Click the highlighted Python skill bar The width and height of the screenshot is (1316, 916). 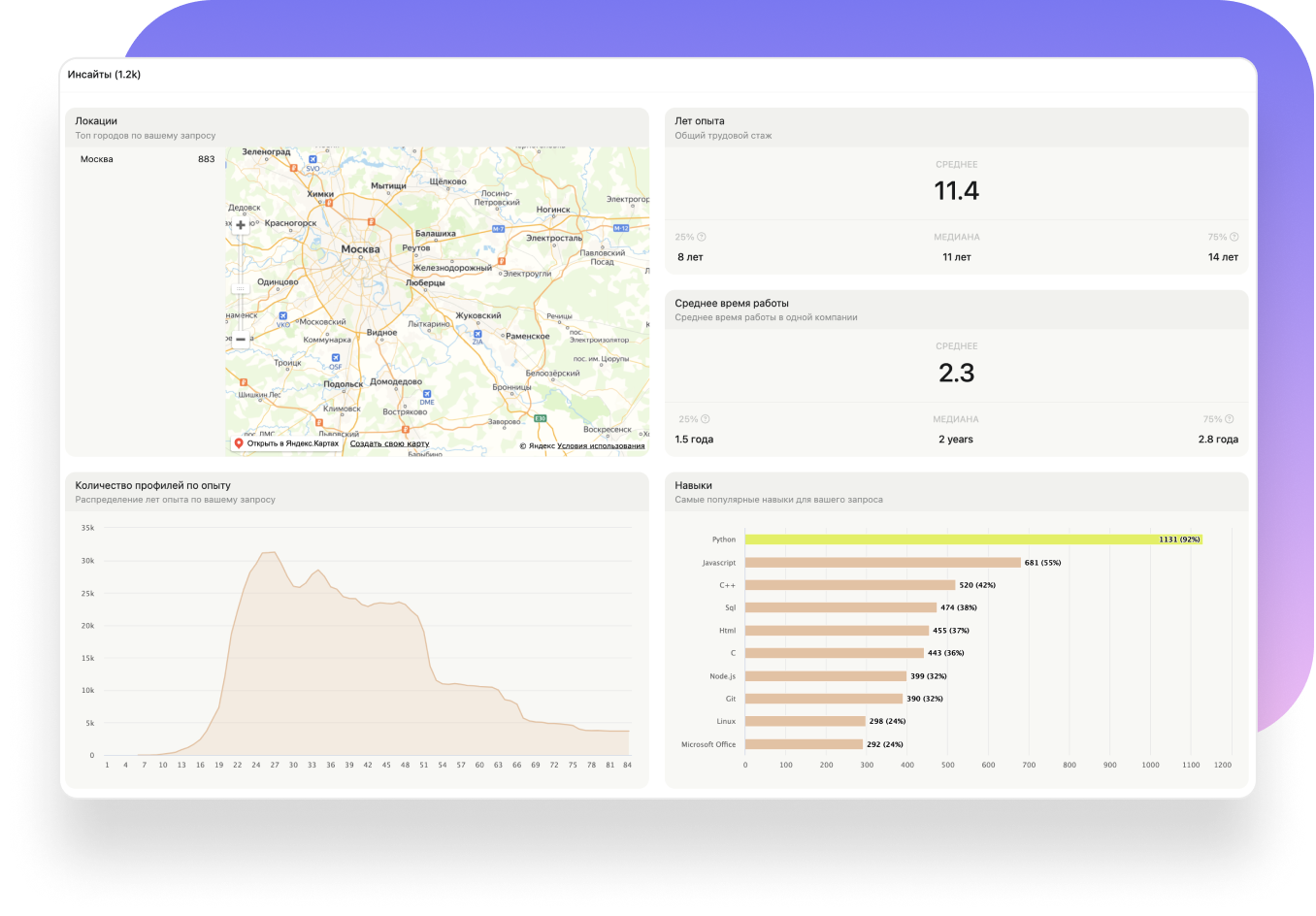click(972, 540)
